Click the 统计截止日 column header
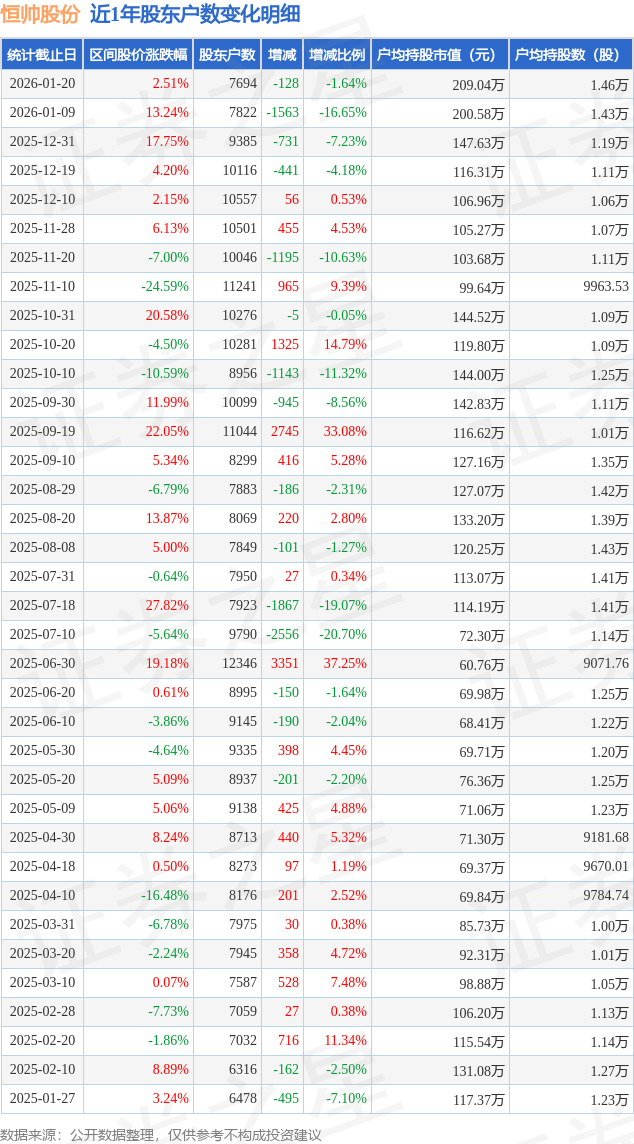 (x=41, y=55)
